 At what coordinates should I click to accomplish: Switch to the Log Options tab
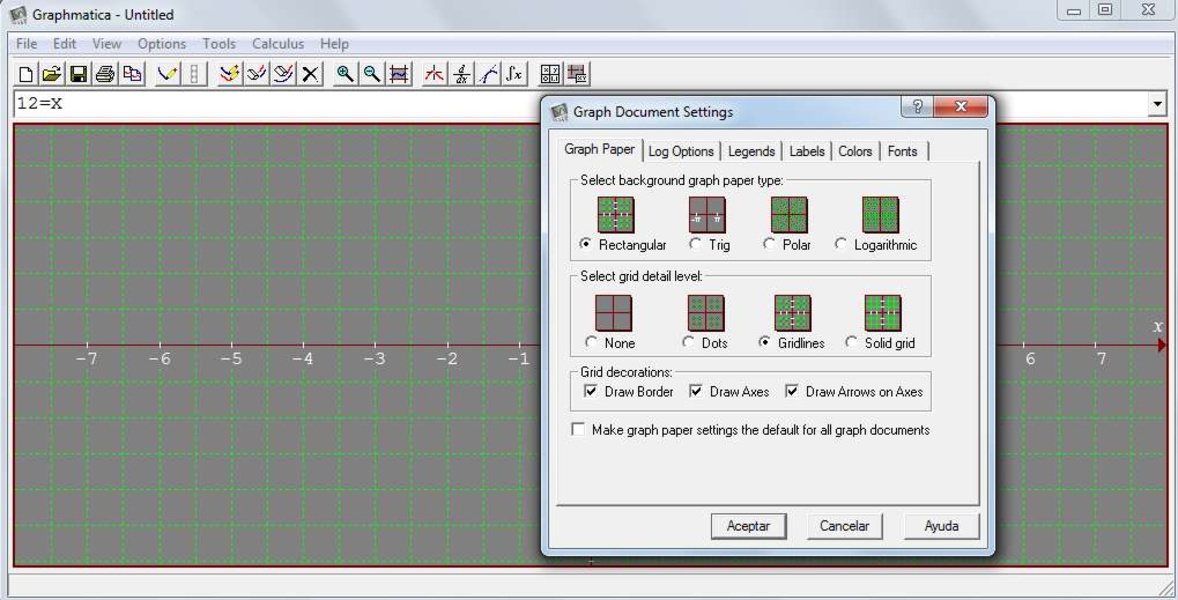click(681, 151)
